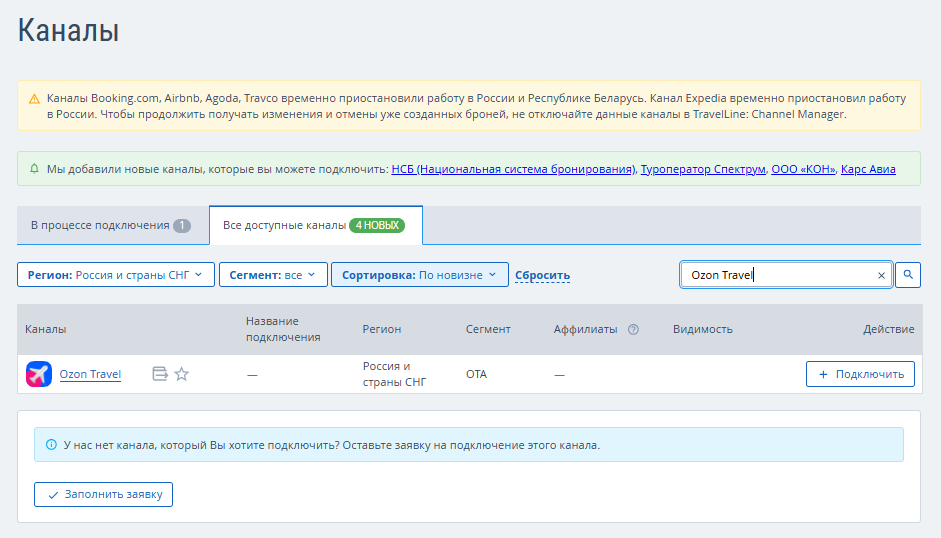The width and height of the screenshot is (941, 538).
Task: Click the bell icon in green banner
Action: [x=34, y=169]
